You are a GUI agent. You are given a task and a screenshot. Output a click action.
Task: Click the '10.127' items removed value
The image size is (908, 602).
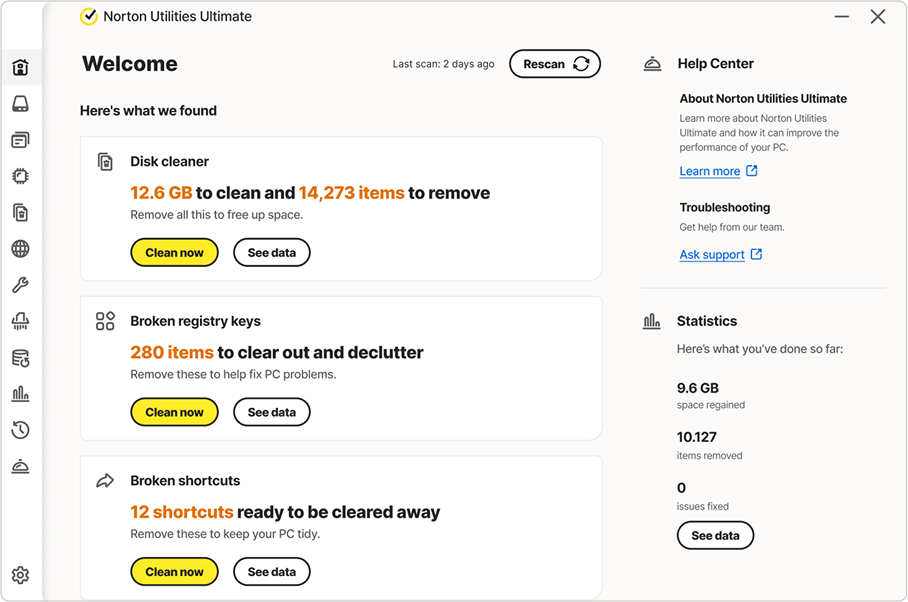click(x=697, y=437)
